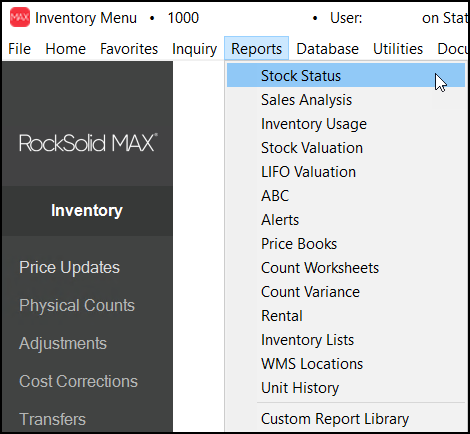This screenshot has width=470, height=434.
Task: Open the Utilities menu
Action: 398,49
